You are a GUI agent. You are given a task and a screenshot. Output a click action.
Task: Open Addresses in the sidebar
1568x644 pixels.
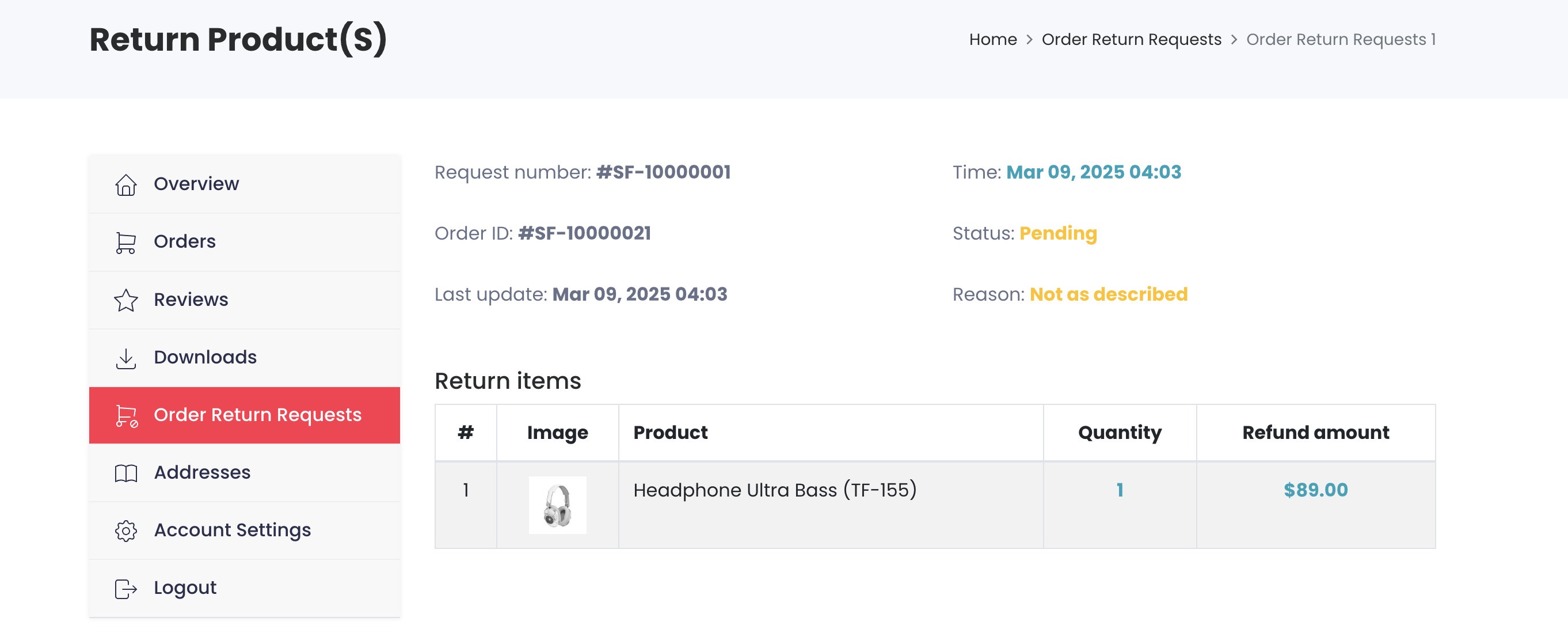coord(245,473)
